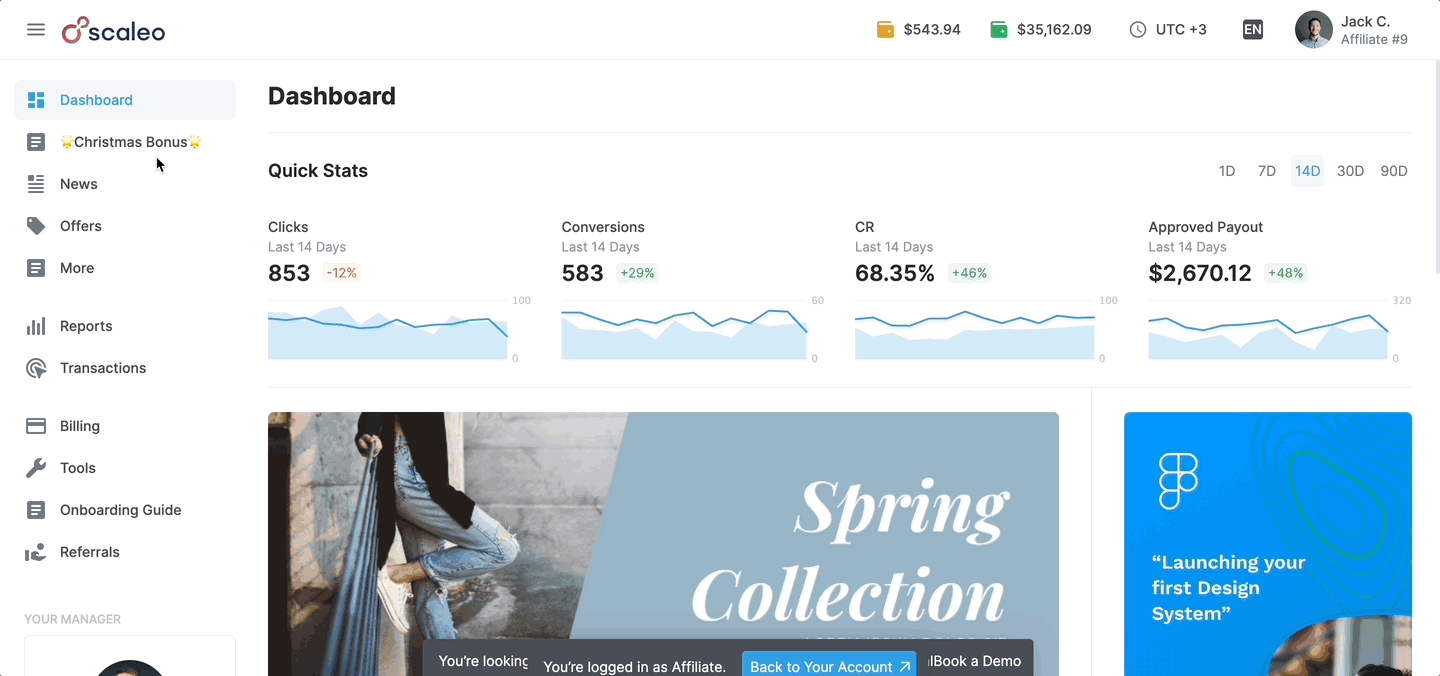The image size is (1440, 676).
Task: Click the -12% clicks change badge
Action: [341, 273]
